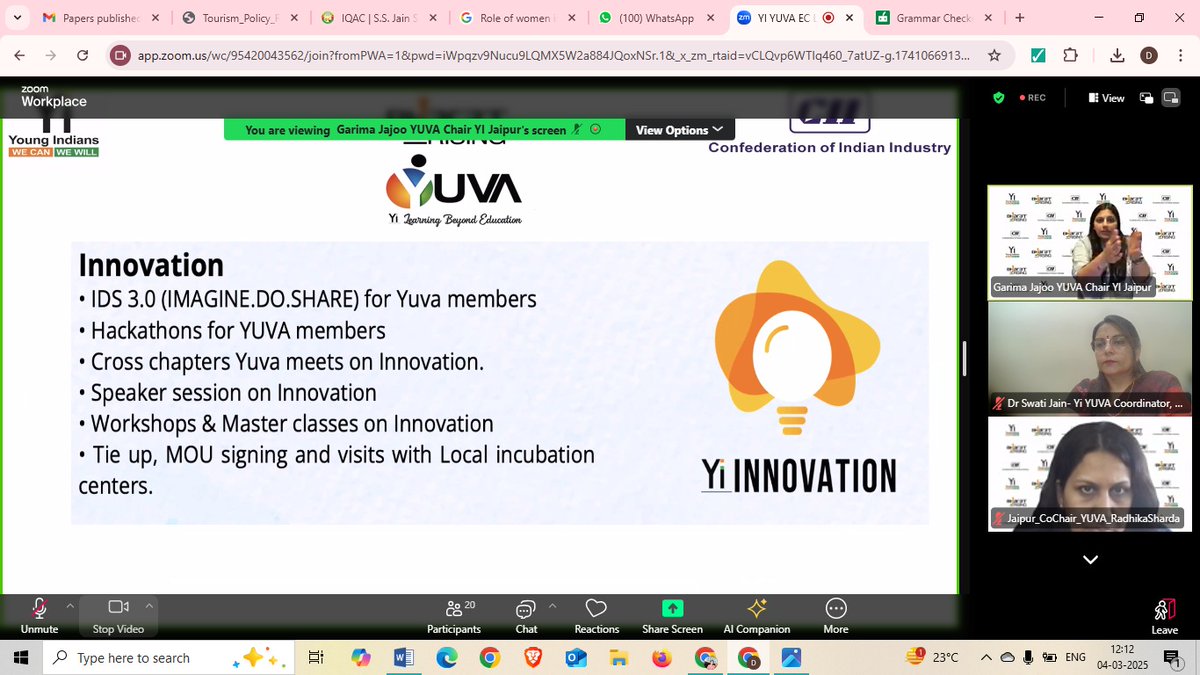Click the weather 23°C widget
The width and height of the screenshot is (1200, 675).
click(x=933, y=657)
